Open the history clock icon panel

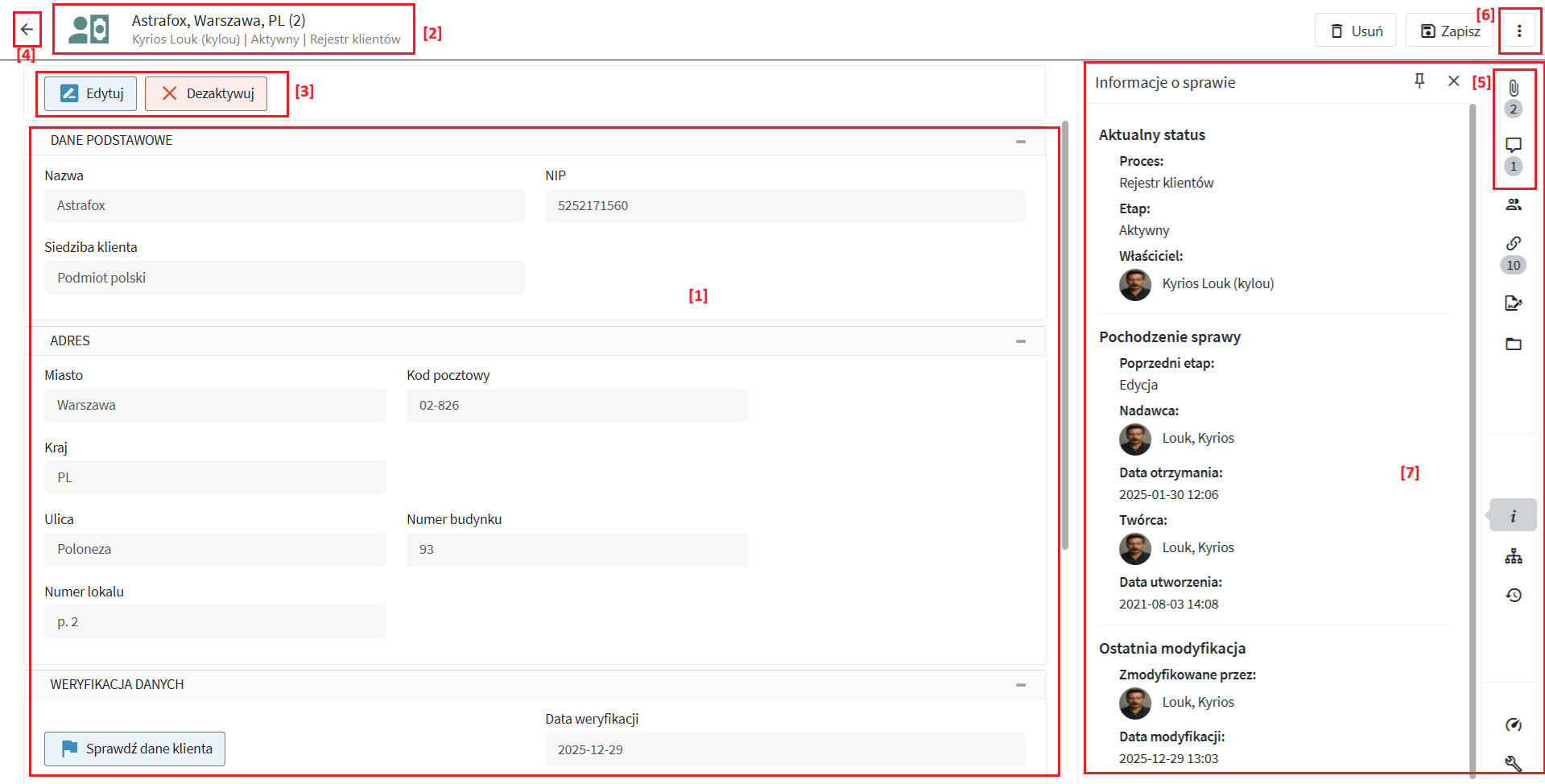(1514, 595)
